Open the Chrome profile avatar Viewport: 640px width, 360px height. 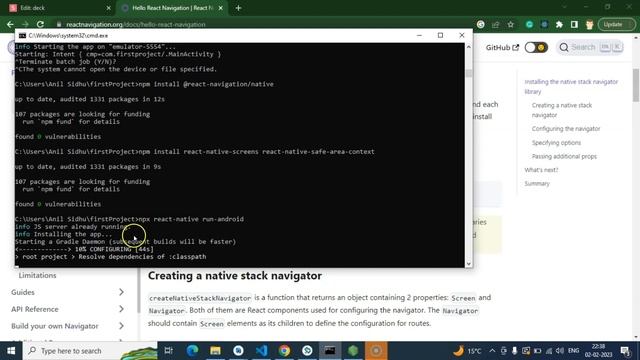[x=589, y=24]
